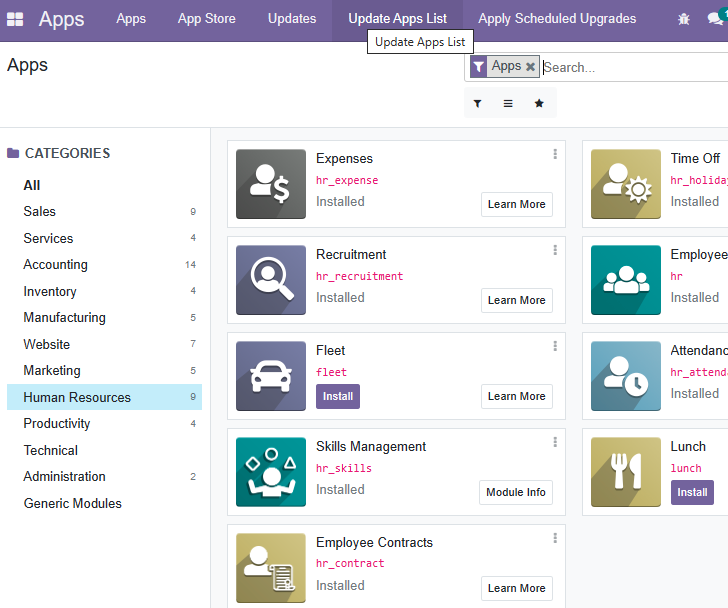Select the Manufacturing category

[x=104, y=317]
